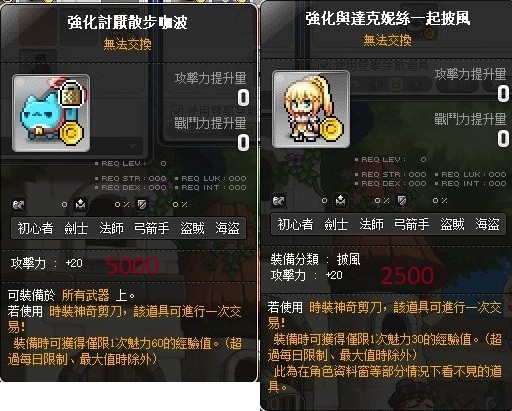Viewport: 512px width, 411px height.
Task: Expand the dropdown arrow below cat icon
Action: click(132, 146)
